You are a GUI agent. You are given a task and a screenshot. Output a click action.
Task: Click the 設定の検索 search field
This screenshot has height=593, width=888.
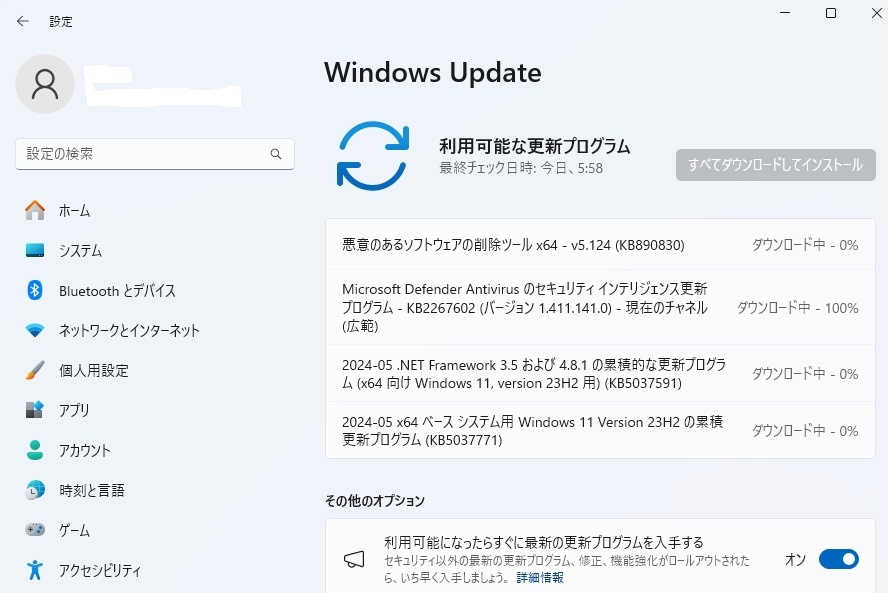(145, 154)
